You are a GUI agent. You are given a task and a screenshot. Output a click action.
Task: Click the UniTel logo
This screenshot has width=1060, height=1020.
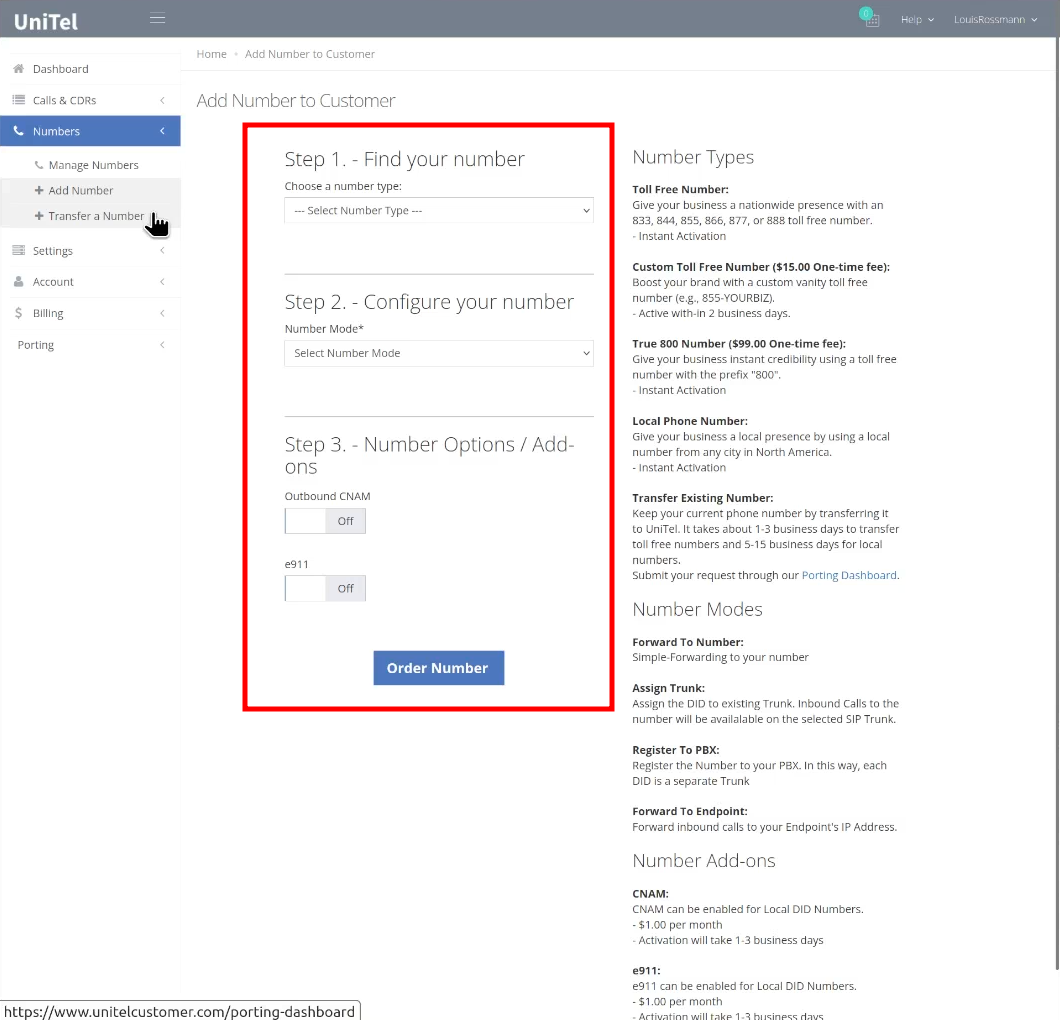46,22
